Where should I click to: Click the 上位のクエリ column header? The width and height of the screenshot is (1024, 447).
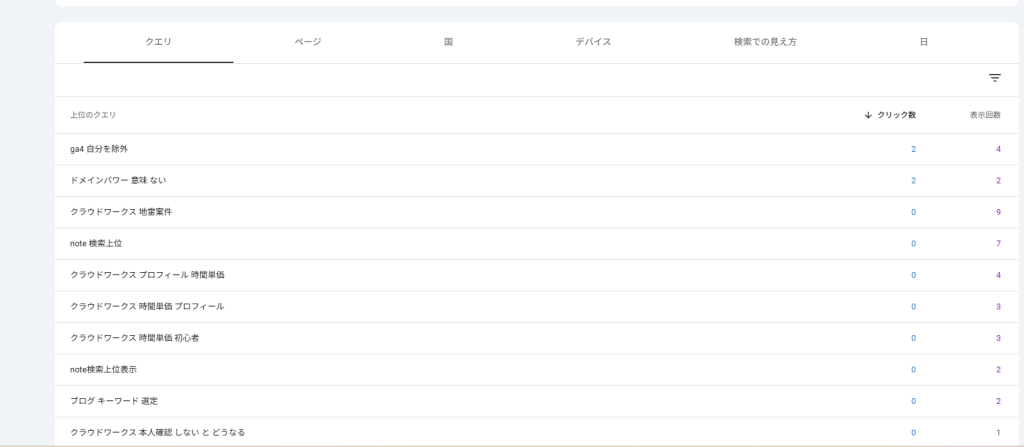93,115
